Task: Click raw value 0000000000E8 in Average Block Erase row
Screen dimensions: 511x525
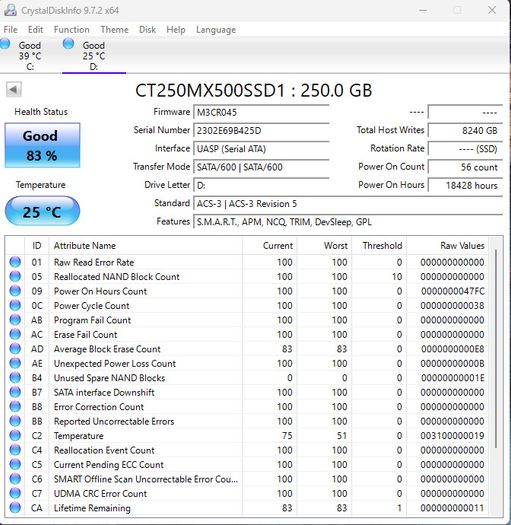Action: (453, 349)
